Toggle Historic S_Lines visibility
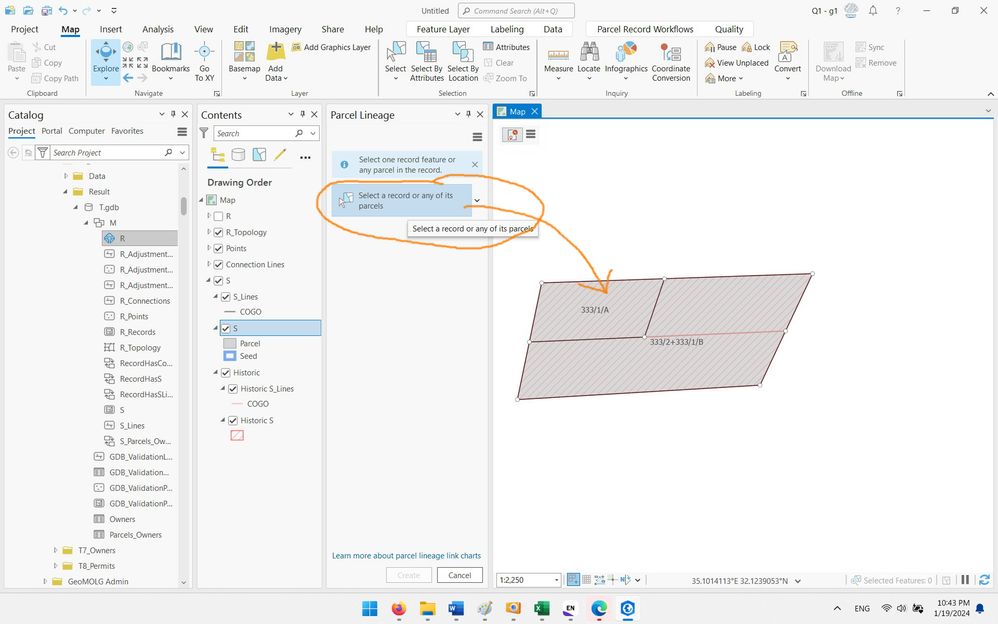 pos(233,388)
